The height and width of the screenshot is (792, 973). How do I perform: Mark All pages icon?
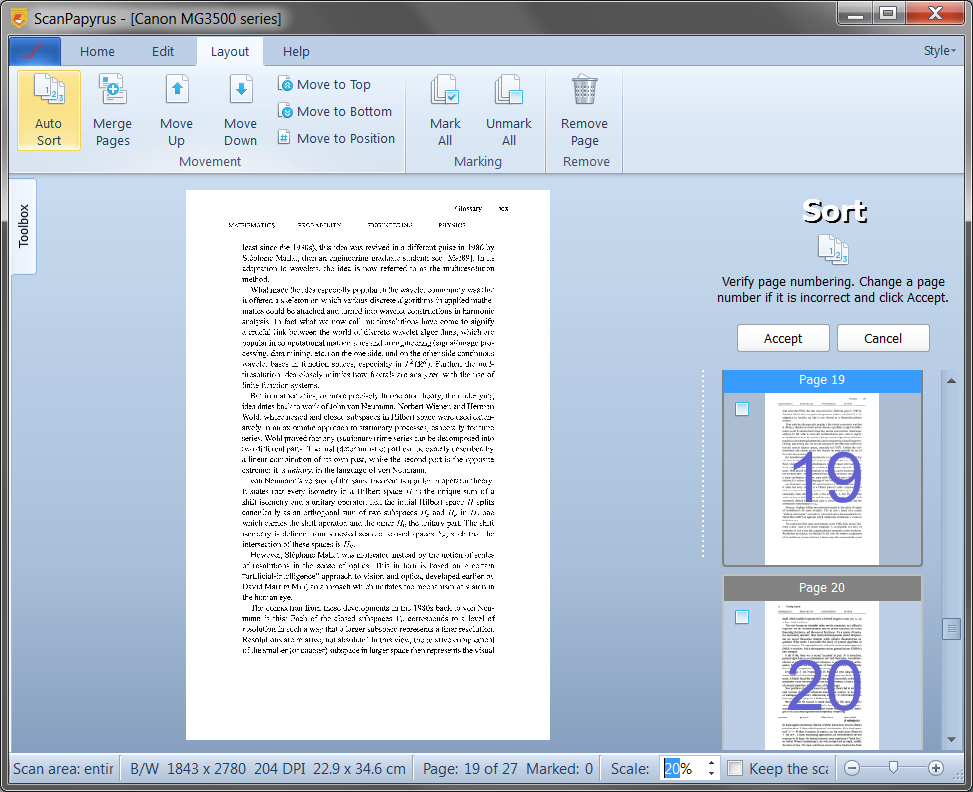[445, 90]
